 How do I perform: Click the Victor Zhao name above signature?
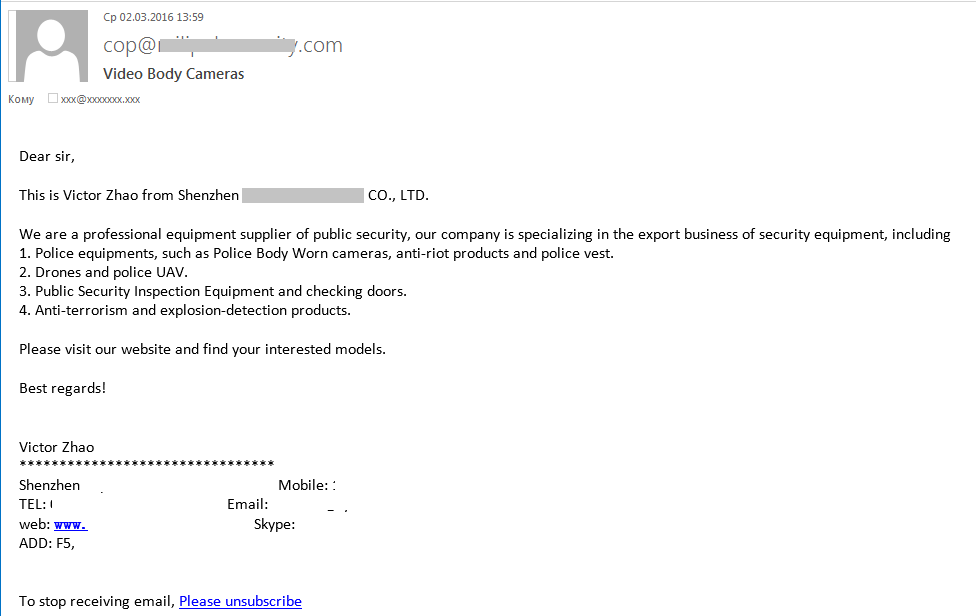(57, 447)
